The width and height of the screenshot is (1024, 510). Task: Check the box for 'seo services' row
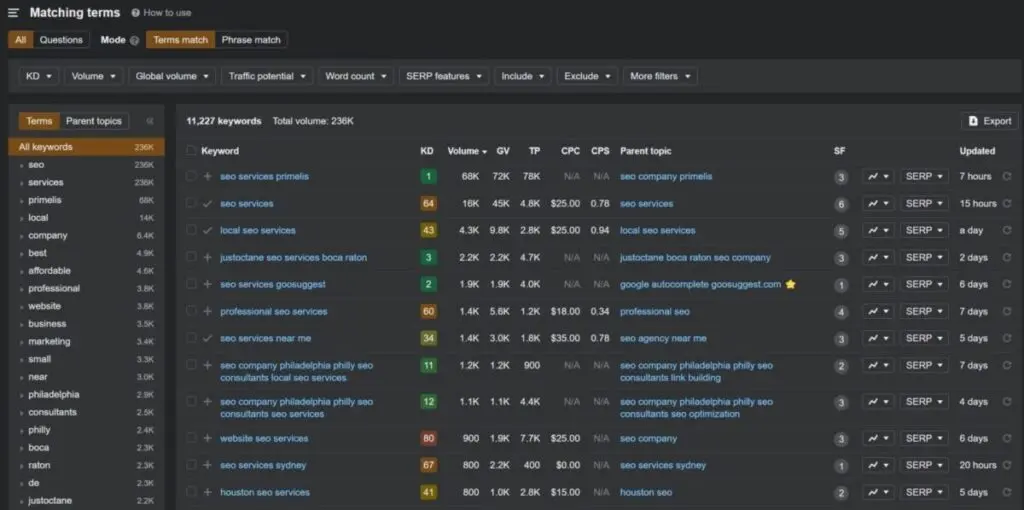tap(191, 203)
